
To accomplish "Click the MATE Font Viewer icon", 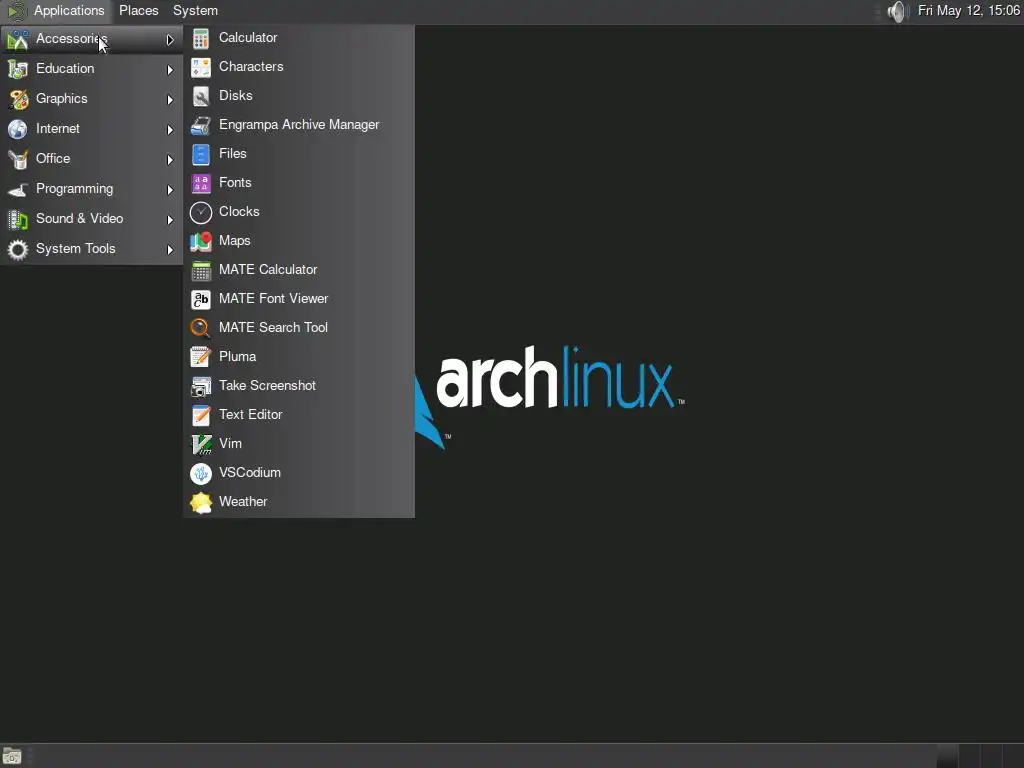I will 200,299.
